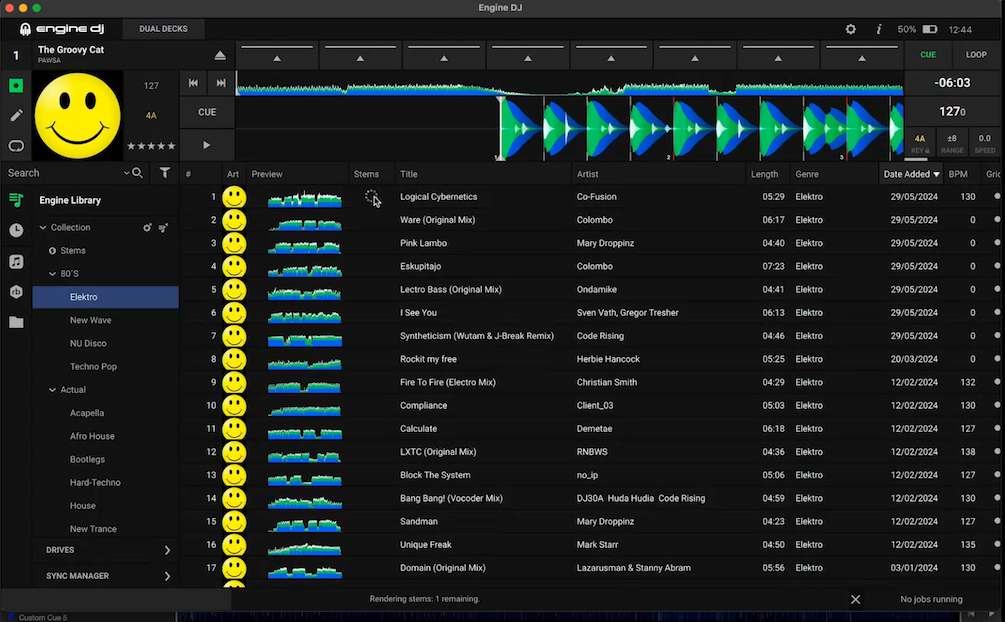Skip to previous track on deck

194,84
